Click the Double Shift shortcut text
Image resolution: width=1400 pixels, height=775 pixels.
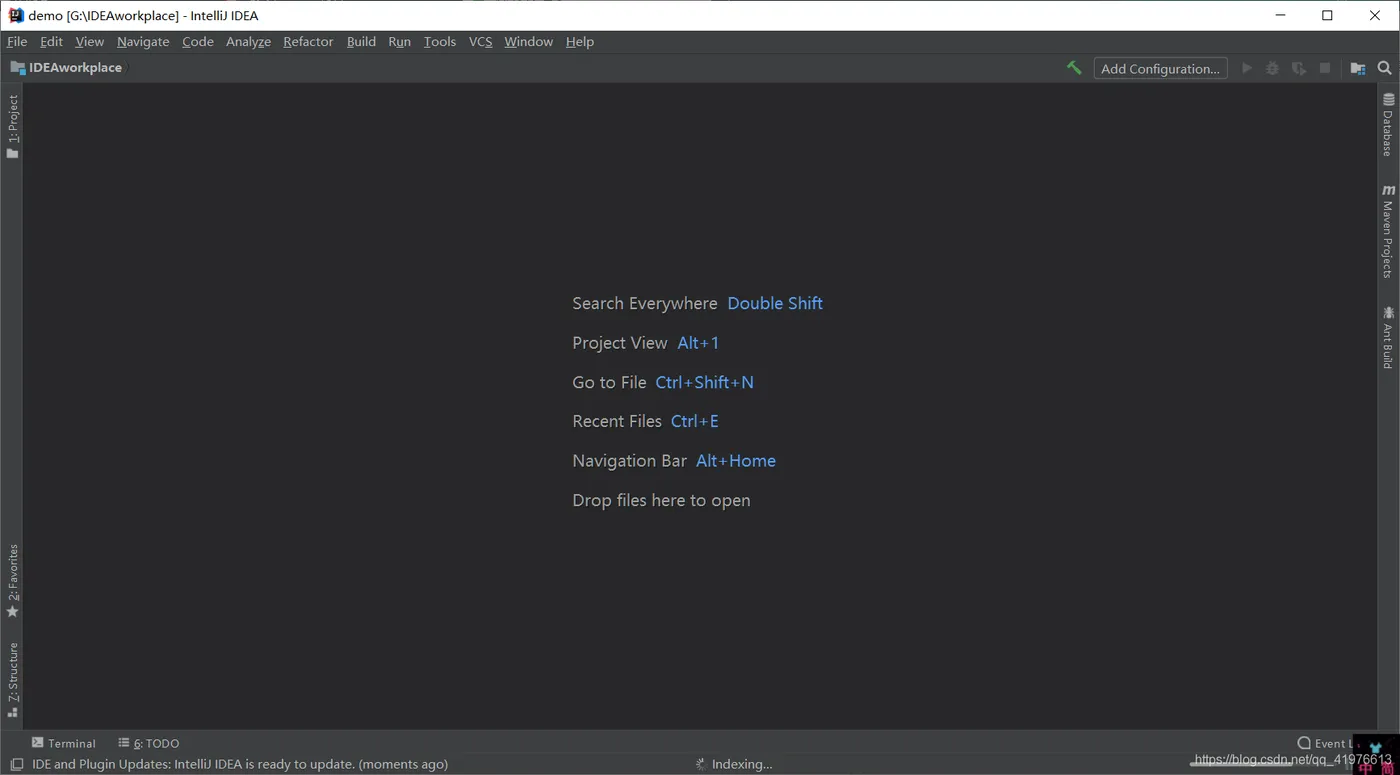click(x=775, y=303)
